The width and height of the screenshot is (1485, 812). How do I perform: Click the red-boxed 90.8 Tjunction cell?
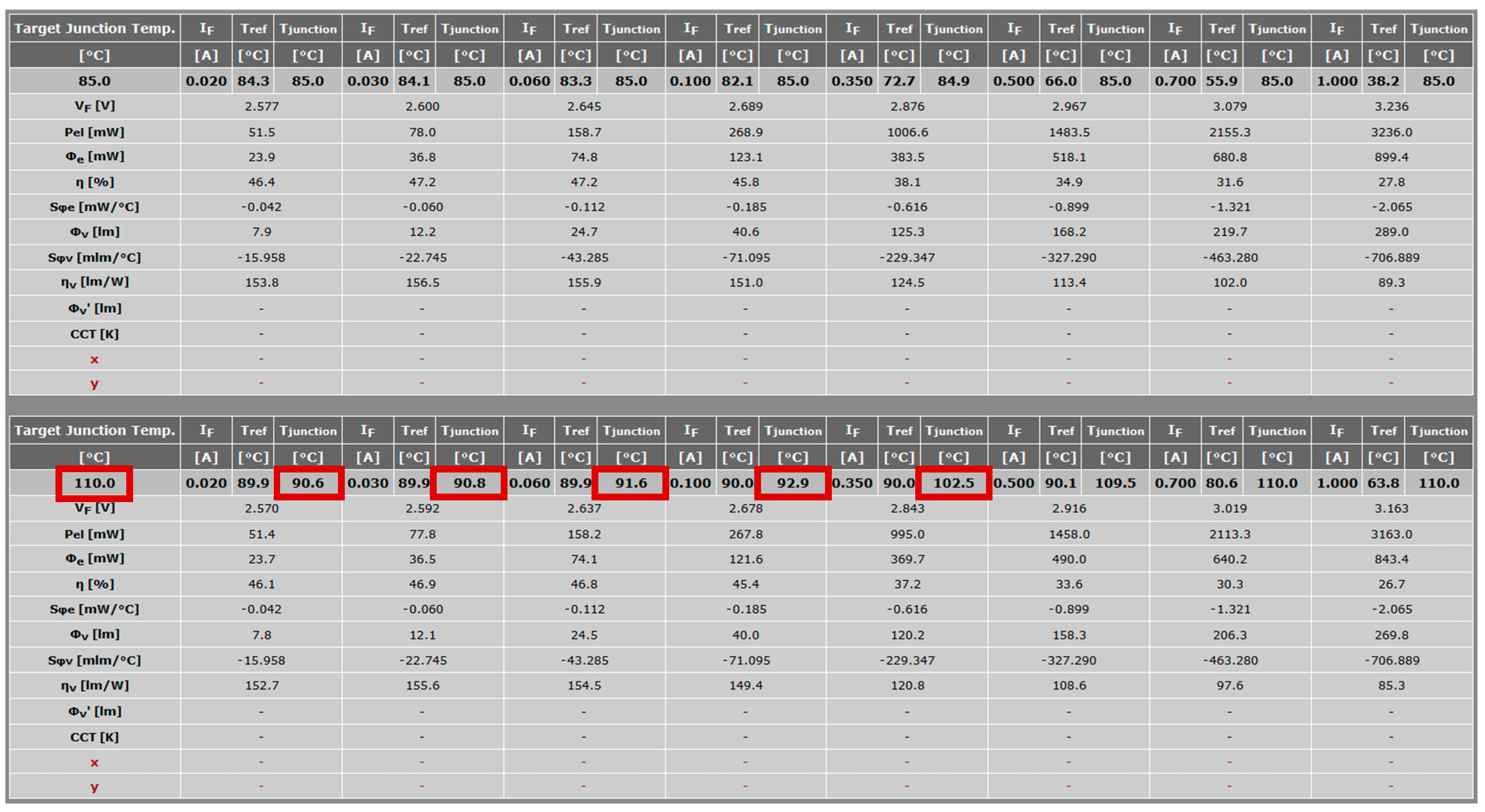[469, 483]
